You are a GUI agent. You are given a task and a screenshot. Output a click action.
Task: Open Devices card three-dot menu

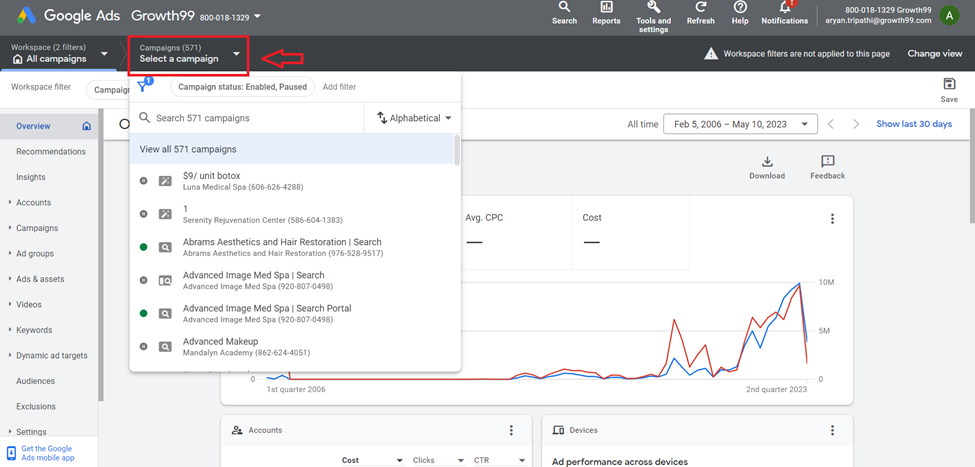(832, 430)
